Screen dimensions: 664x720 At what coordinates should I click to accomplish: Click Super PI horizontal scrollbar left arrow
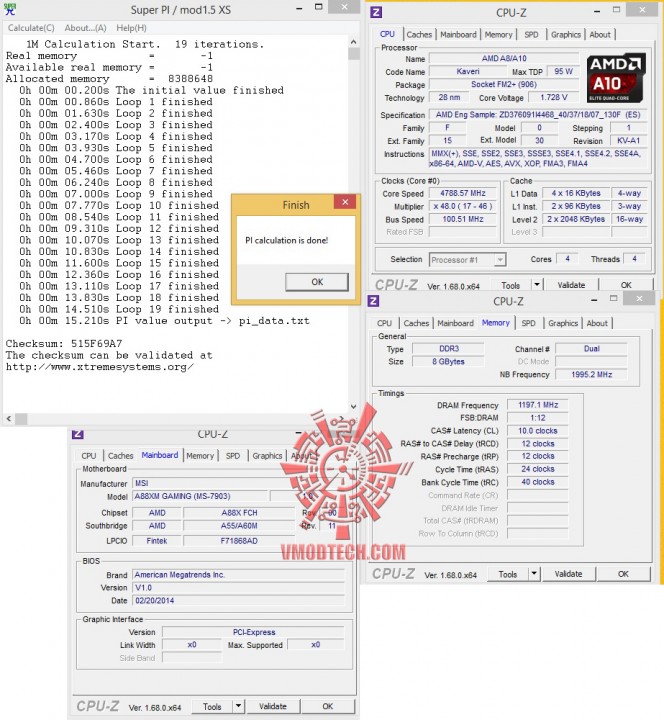pos(9,418)
